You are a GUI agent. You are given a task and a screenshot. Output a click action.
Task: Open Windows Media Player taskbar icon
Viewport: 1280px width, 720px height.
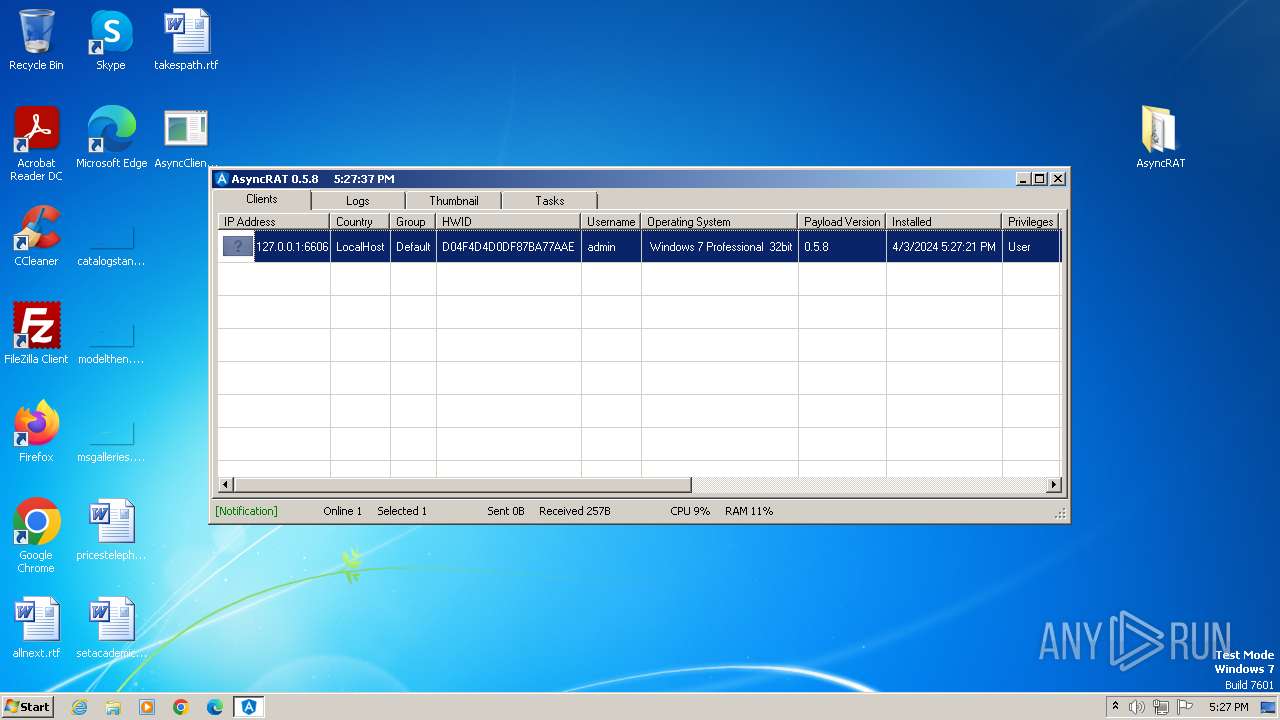tap(147, 707)
